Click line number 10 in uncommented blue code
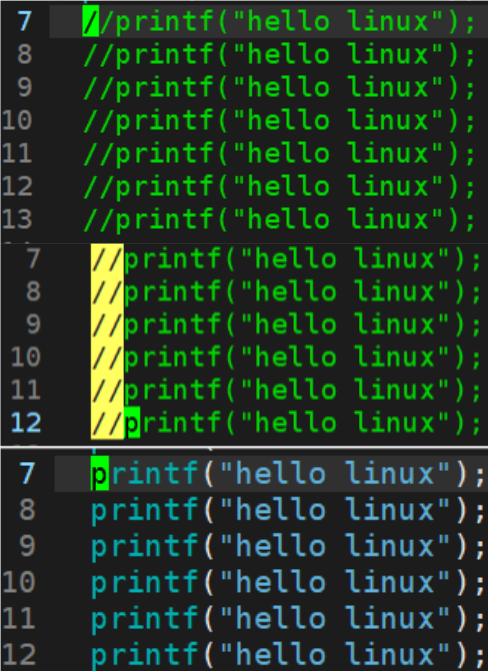 click(x=18, y=582)
